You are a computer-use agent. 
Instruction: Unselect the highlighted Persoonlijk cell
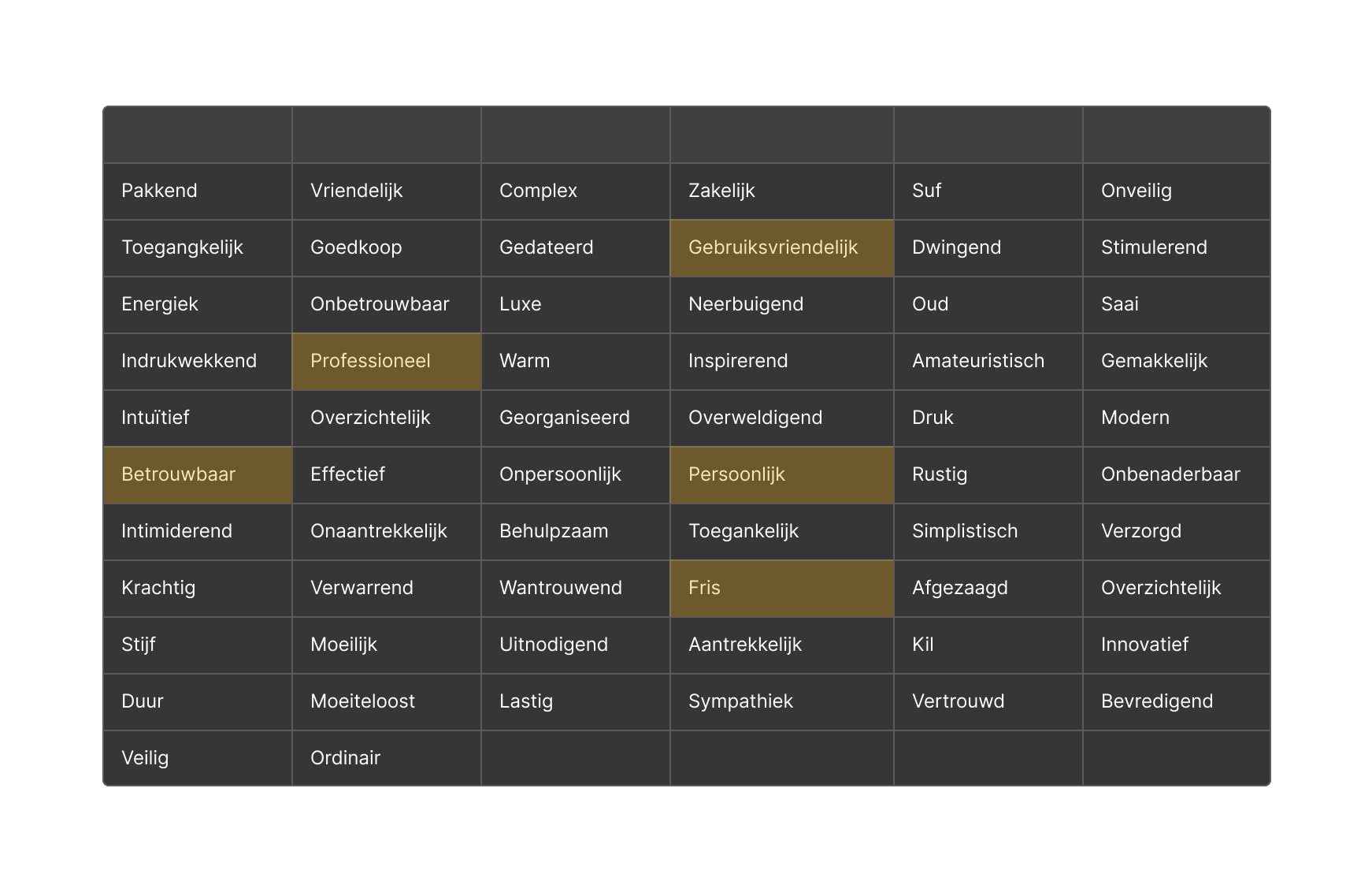(781, 474)
